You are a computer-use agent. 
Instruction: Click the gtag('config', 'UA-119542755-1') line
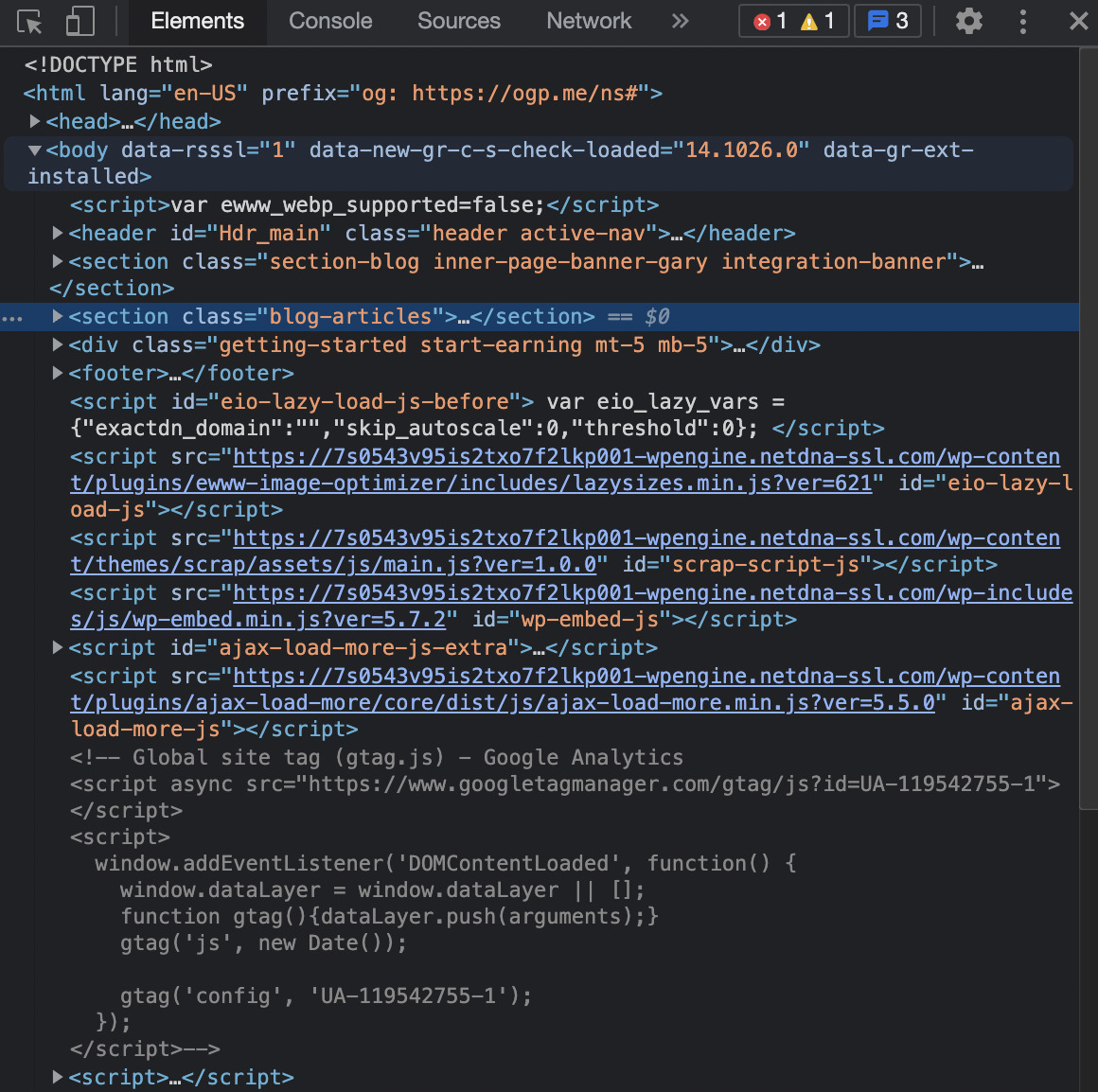326,995
